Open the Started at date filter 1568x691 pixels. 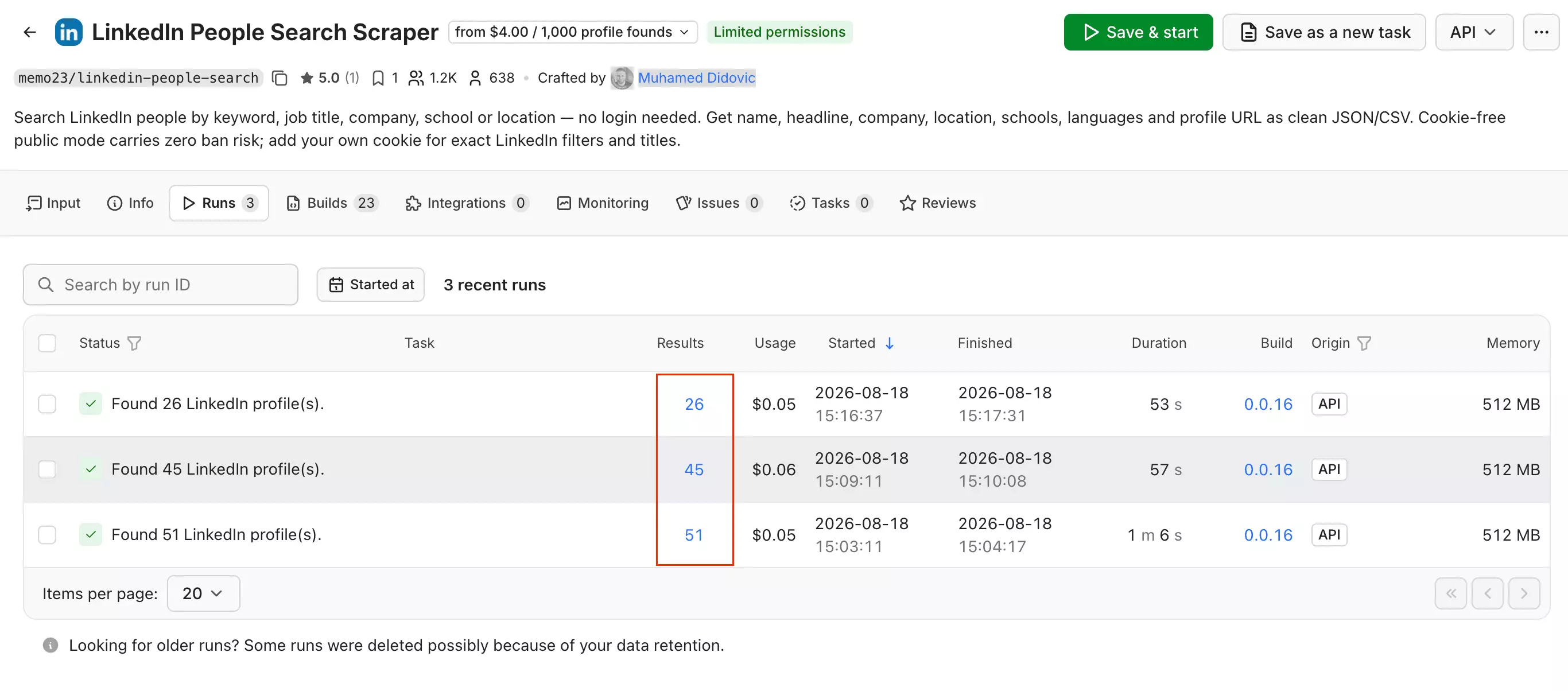pyautogui.click(x=371, y=285)
